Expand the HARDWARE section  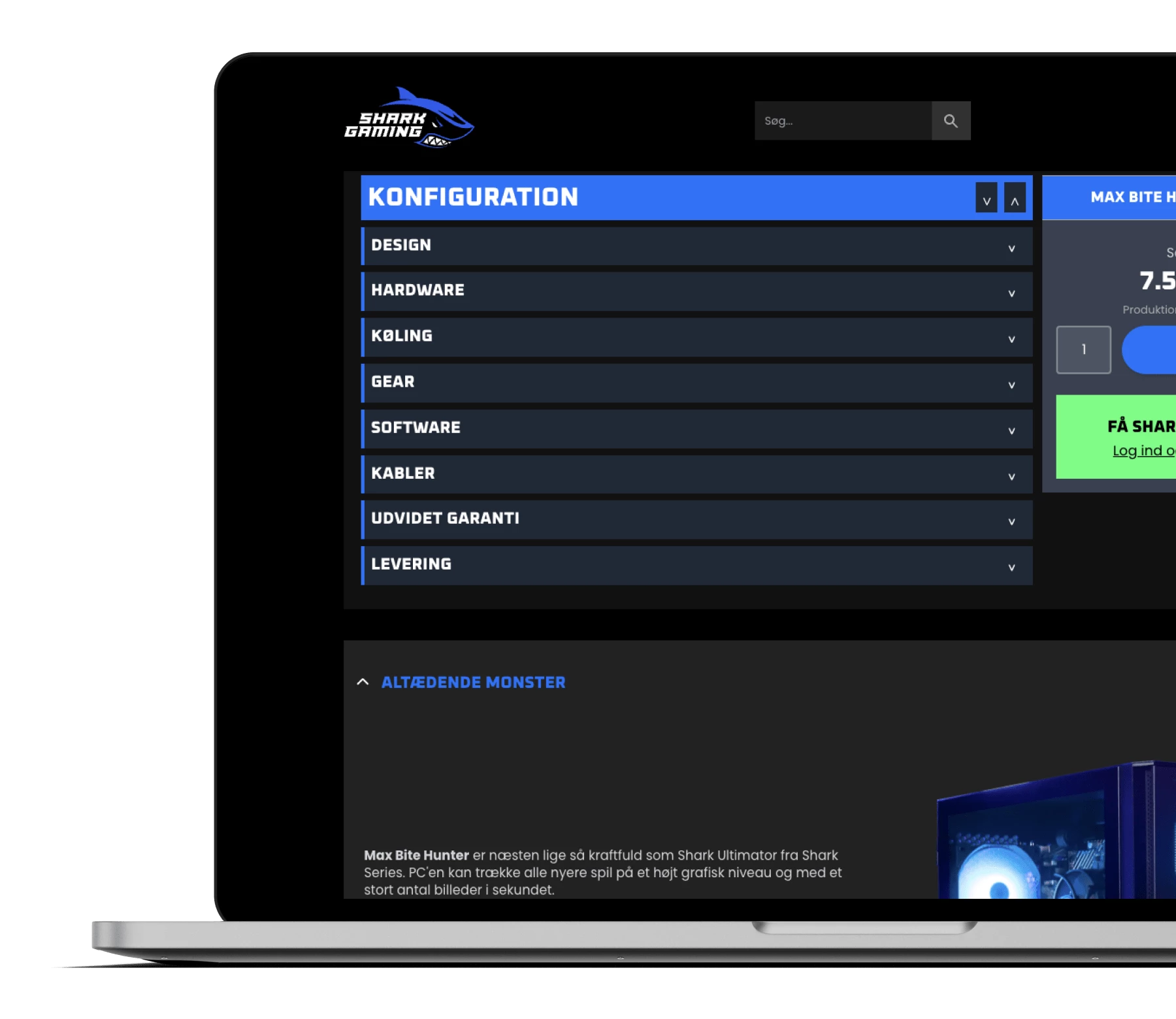point(696,291)
